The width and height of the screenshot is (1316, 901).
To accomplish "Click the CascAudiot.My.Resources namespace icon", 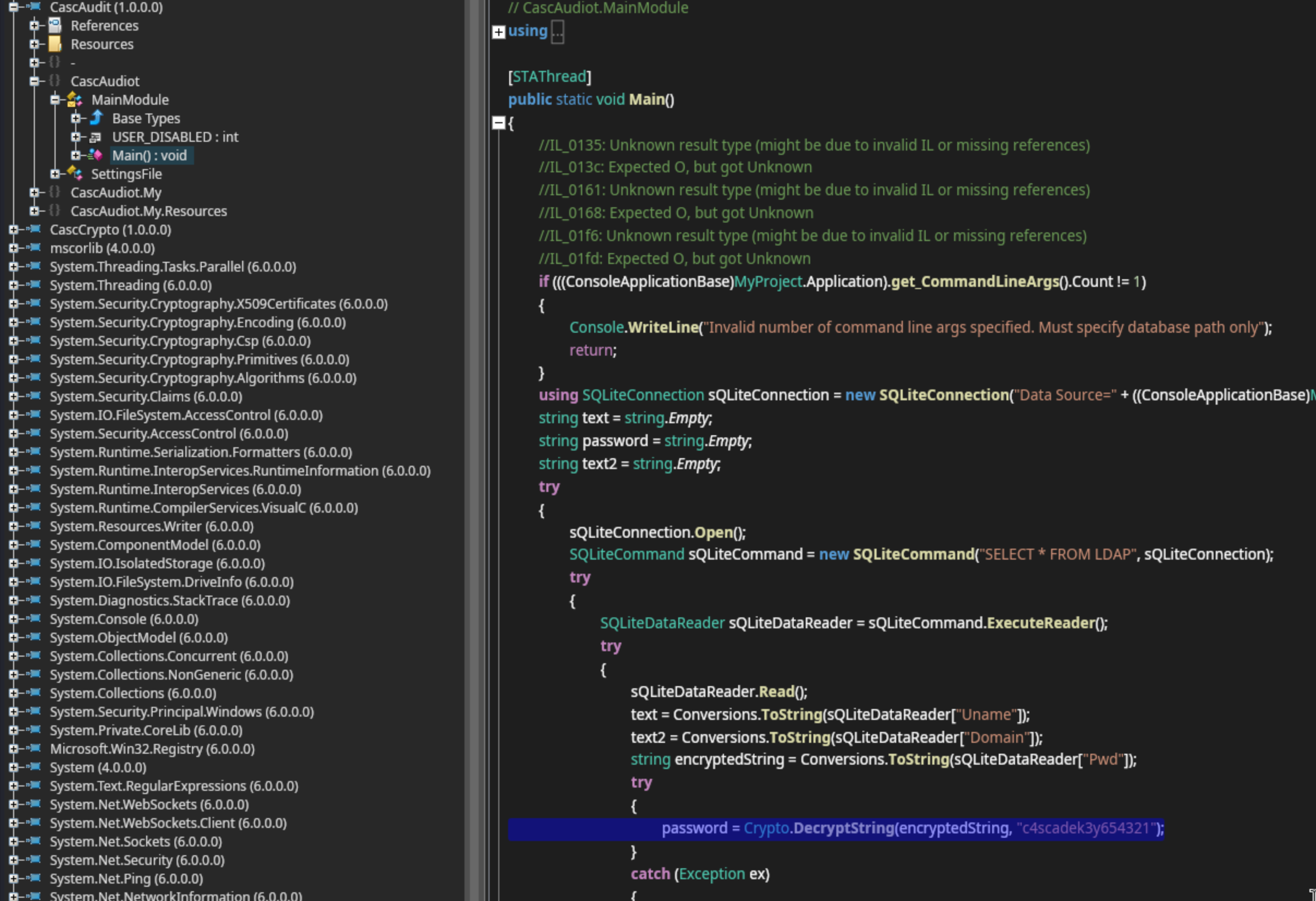I will click(x=55, y=210).
